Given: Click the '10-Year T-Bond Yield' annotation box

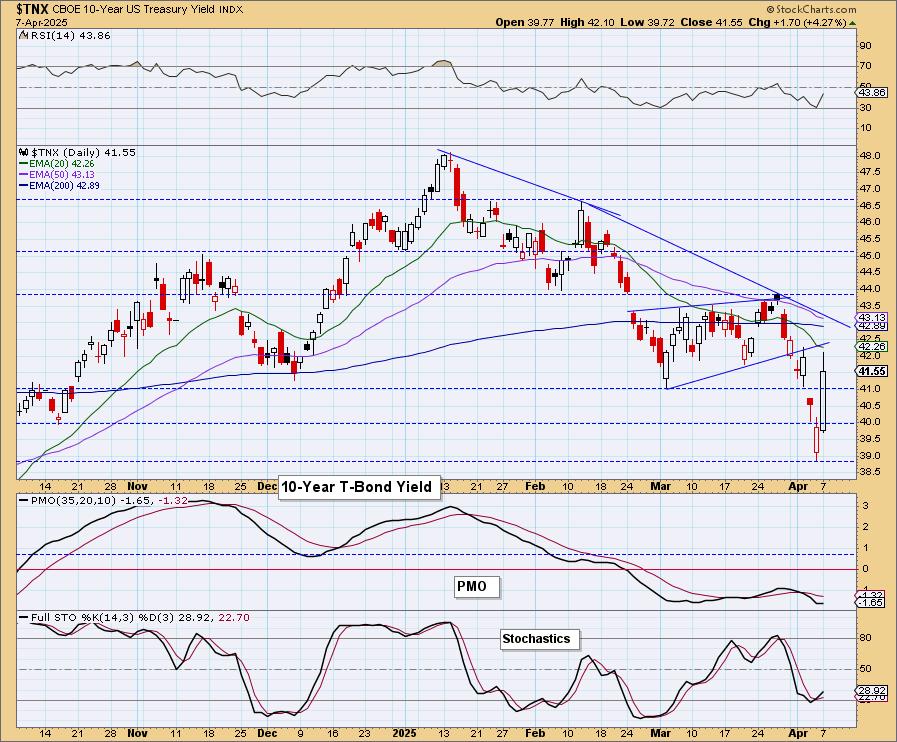Looking at the screenshot, I should tap(358, 487).
